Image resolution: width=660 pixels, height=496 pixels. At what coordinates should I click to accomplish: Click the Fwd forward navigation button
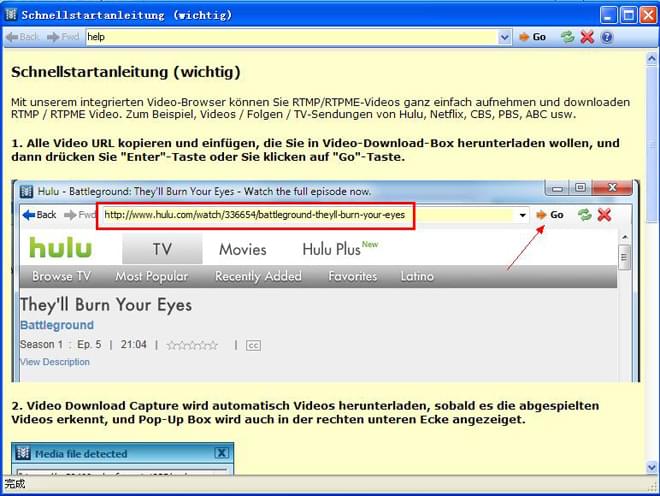pos(63,37)
